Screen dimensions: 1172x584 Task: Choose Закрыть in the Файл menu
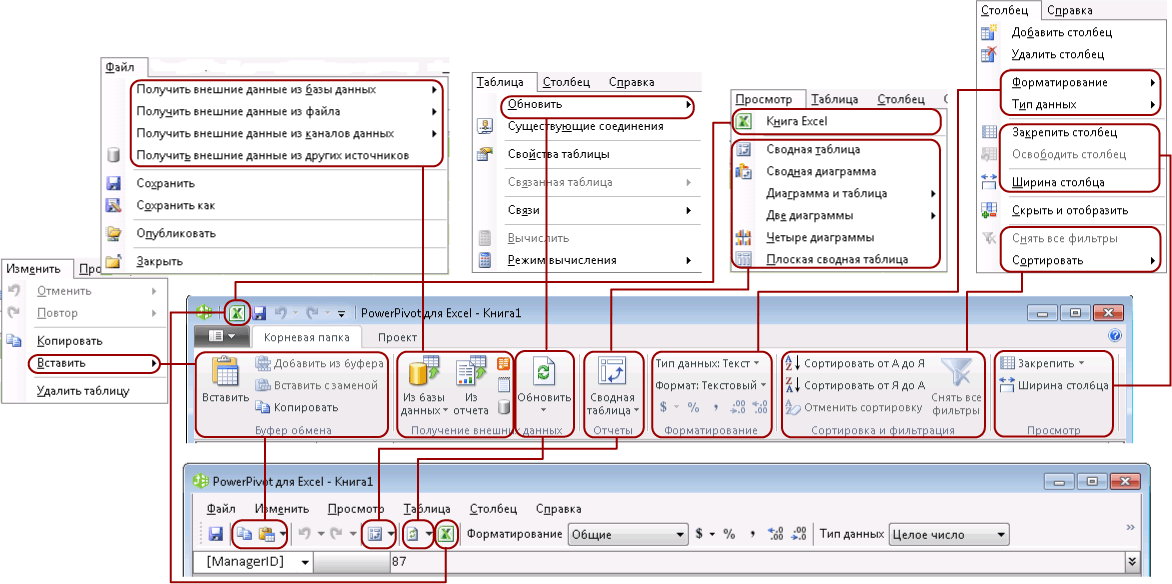point(274,262)
